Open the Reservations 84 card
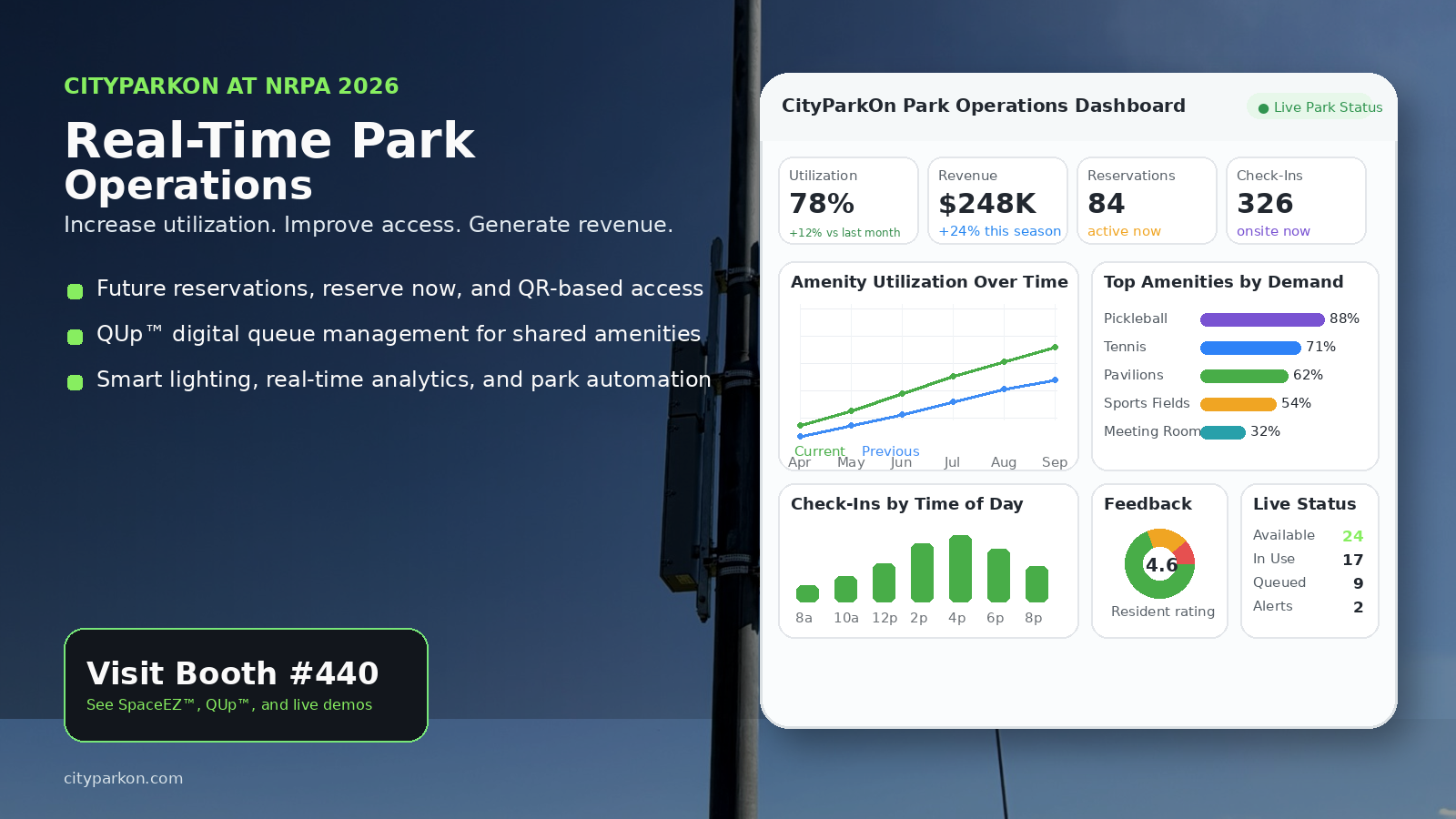Image resolution: width=1456 pixels, height=819 pixels. click(1147, 201)
